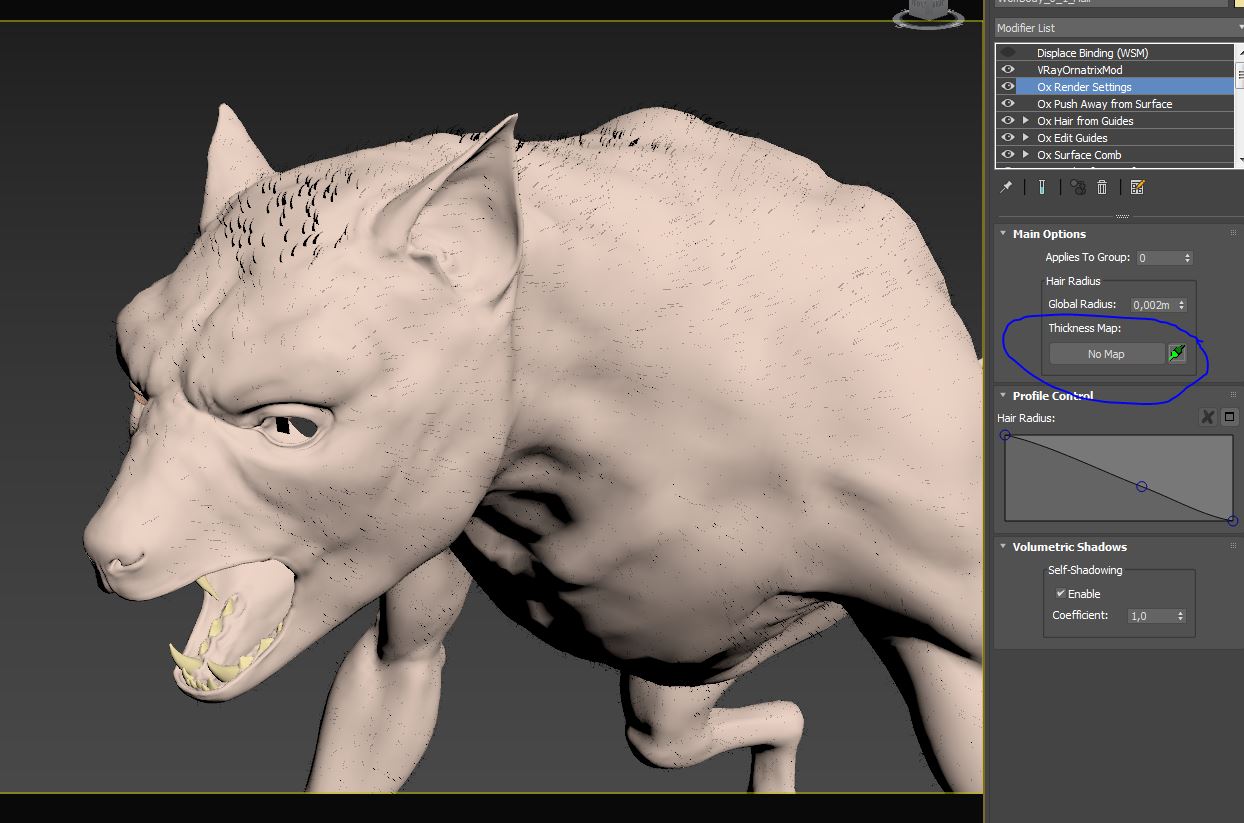Screen dimensions: 1244x823
Task: Open Configure Modifier Sets icon
Action: pyautogui.click(x=1137, y=187)
